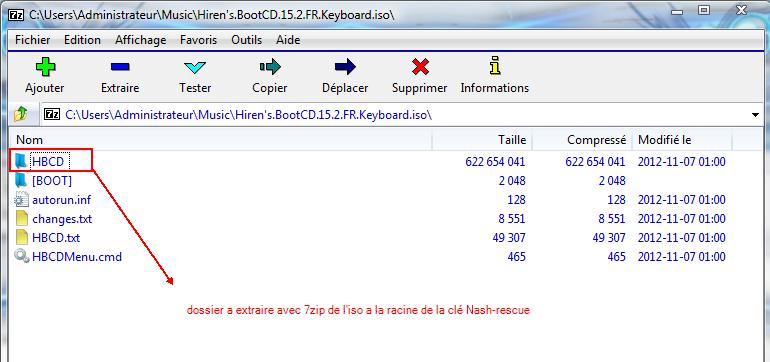This screenshot has height=362, width=770.
Task: Click the green Ajouter plus icon
Action: (46, 66)
